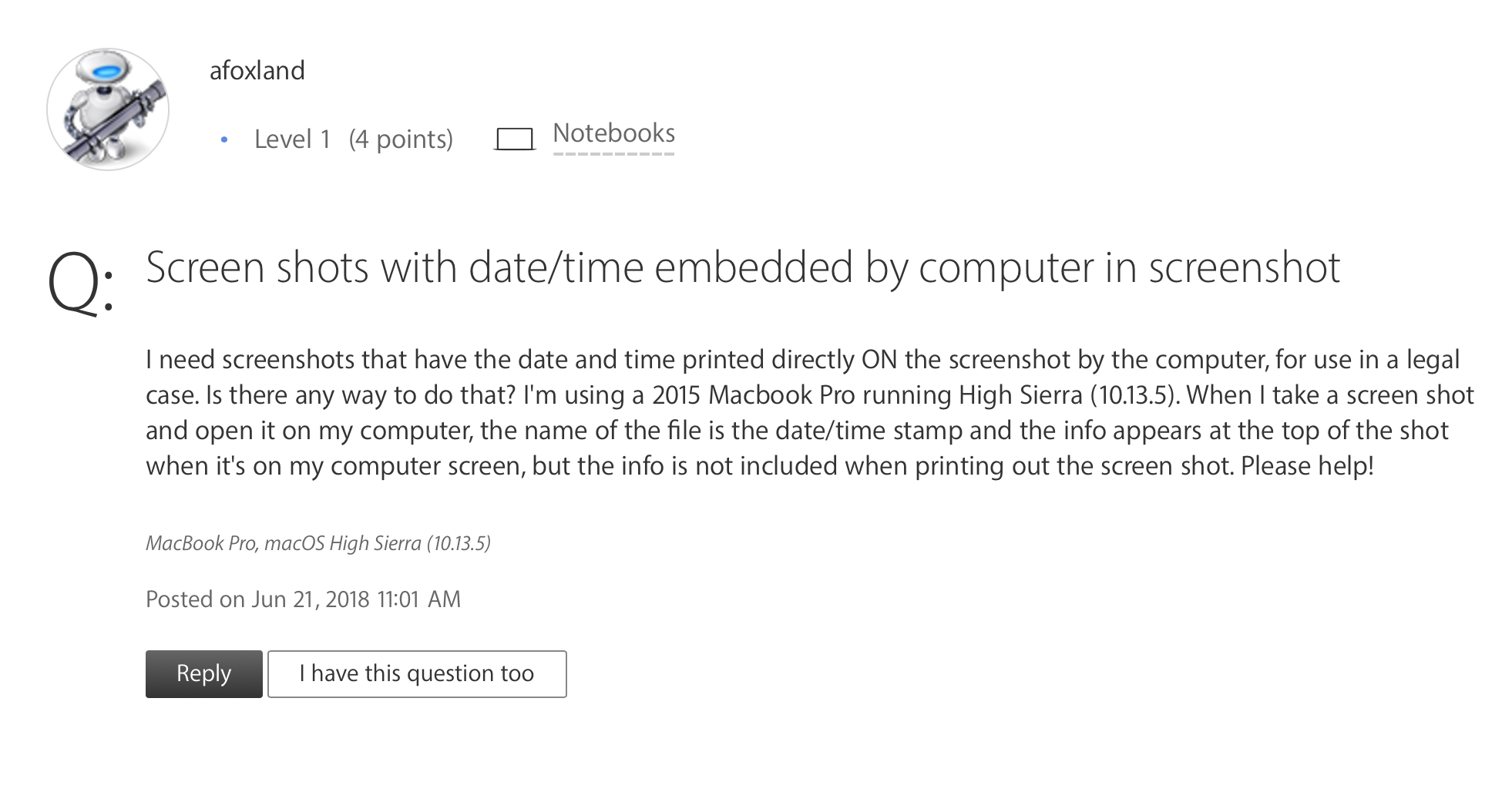Click italic macOS High Sierra (10.13.5) text
Image resolution: width=1512 pixels, height=809 pixels.
(x=378, y=544)
